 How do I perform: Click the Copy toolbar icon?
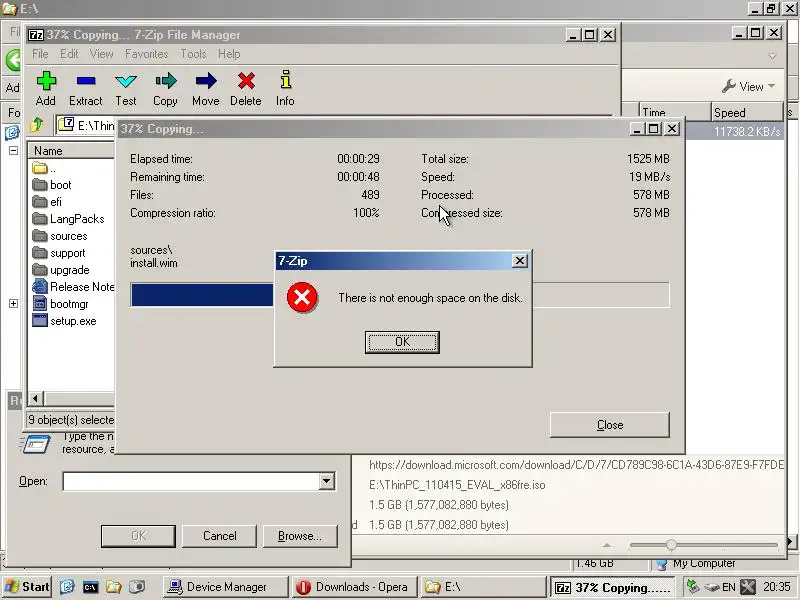165,88
